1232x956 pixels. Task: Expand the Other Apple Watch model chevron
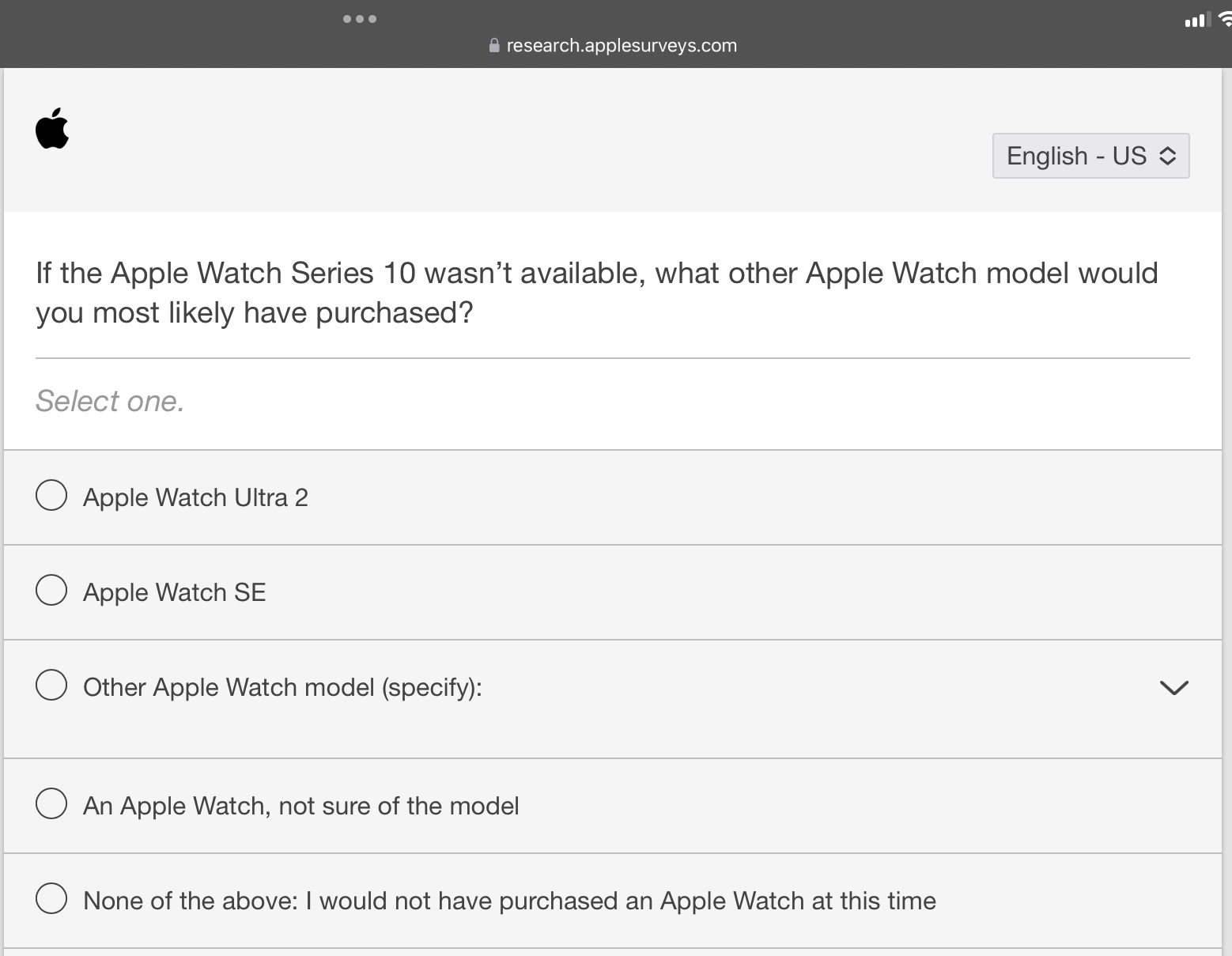coord(1173,687)
